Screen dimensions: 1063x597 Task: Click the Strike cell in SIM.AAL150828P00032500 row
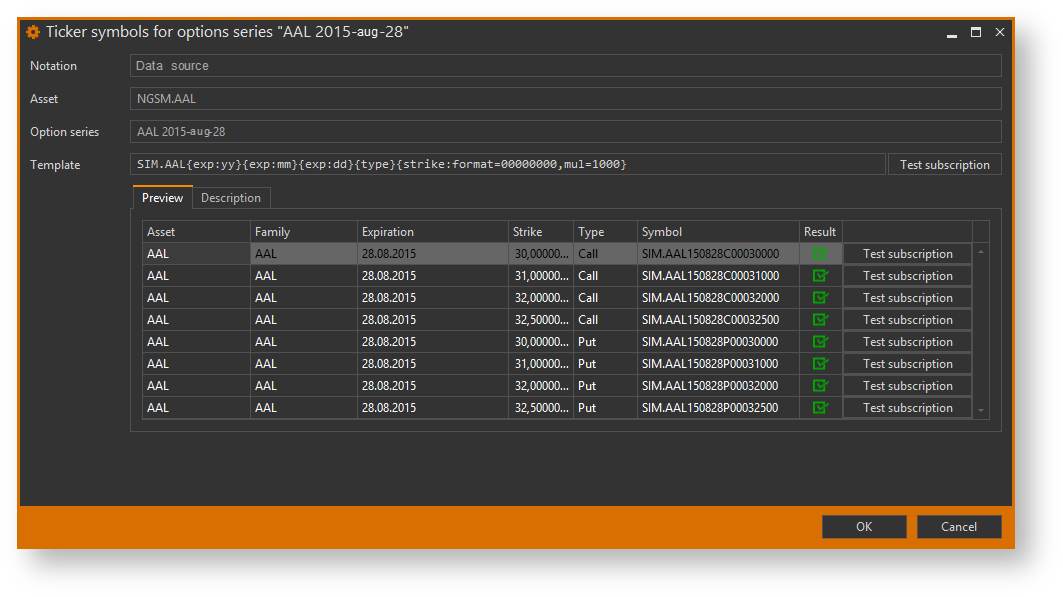coord(541,408)
